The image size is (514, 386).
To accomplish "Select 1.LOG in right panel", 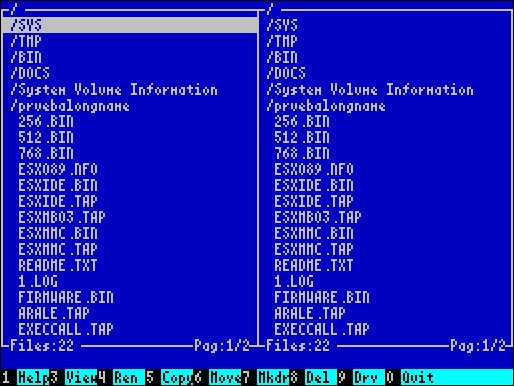I will [x=294, y=281].
